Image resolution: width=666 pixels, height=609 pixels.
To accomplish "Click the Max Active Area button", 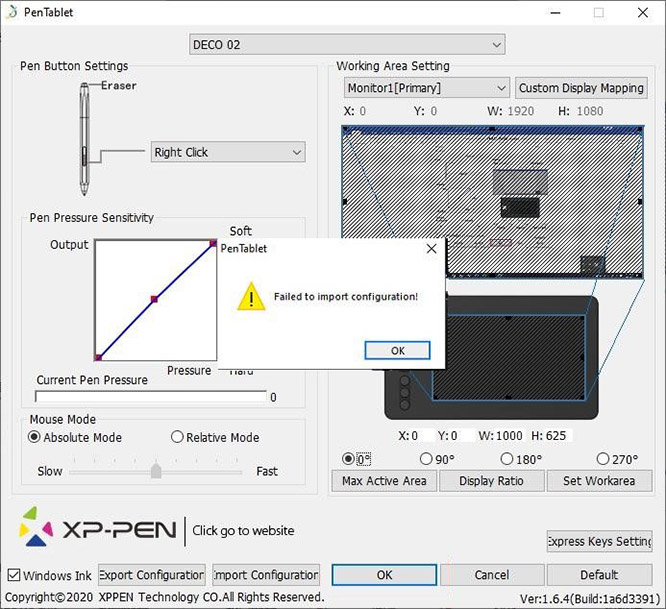I will (x=384, y=481).
